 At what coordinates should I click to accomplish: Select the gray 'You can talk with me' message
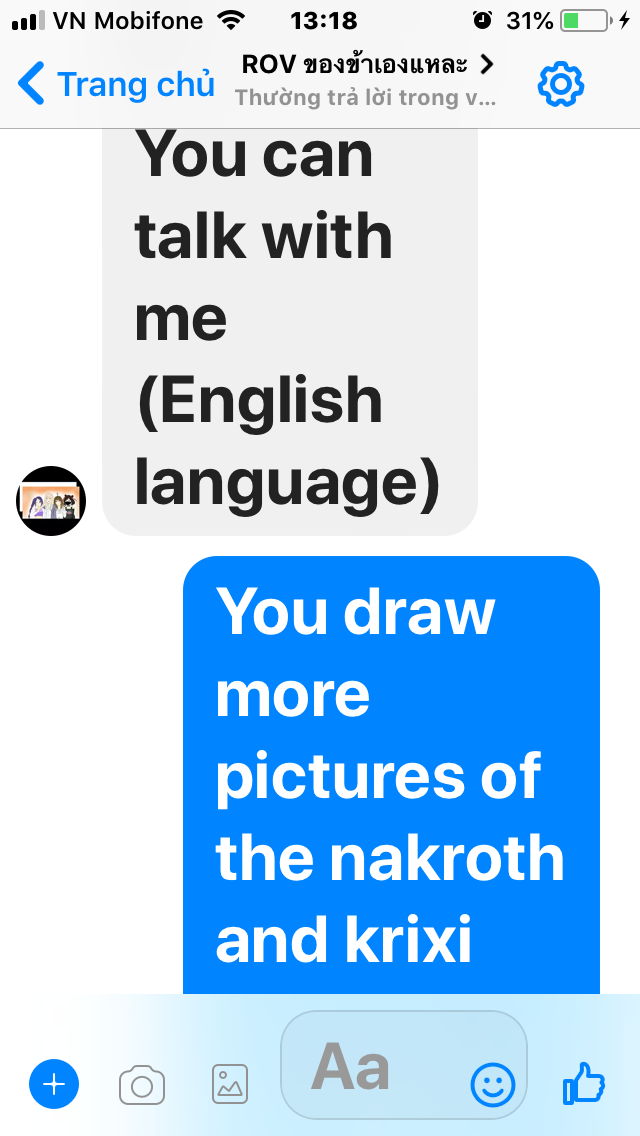click(x=290, y=332)
